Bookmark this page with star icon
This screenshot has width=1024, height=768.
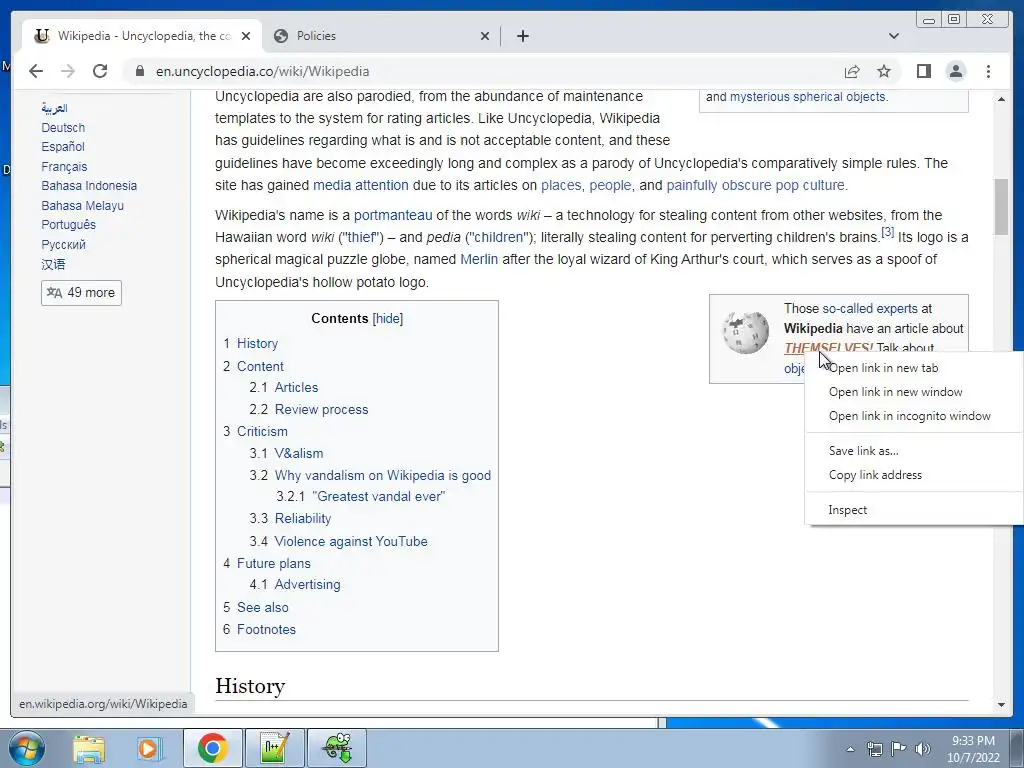pyautogui.click(x=884, y=71)
